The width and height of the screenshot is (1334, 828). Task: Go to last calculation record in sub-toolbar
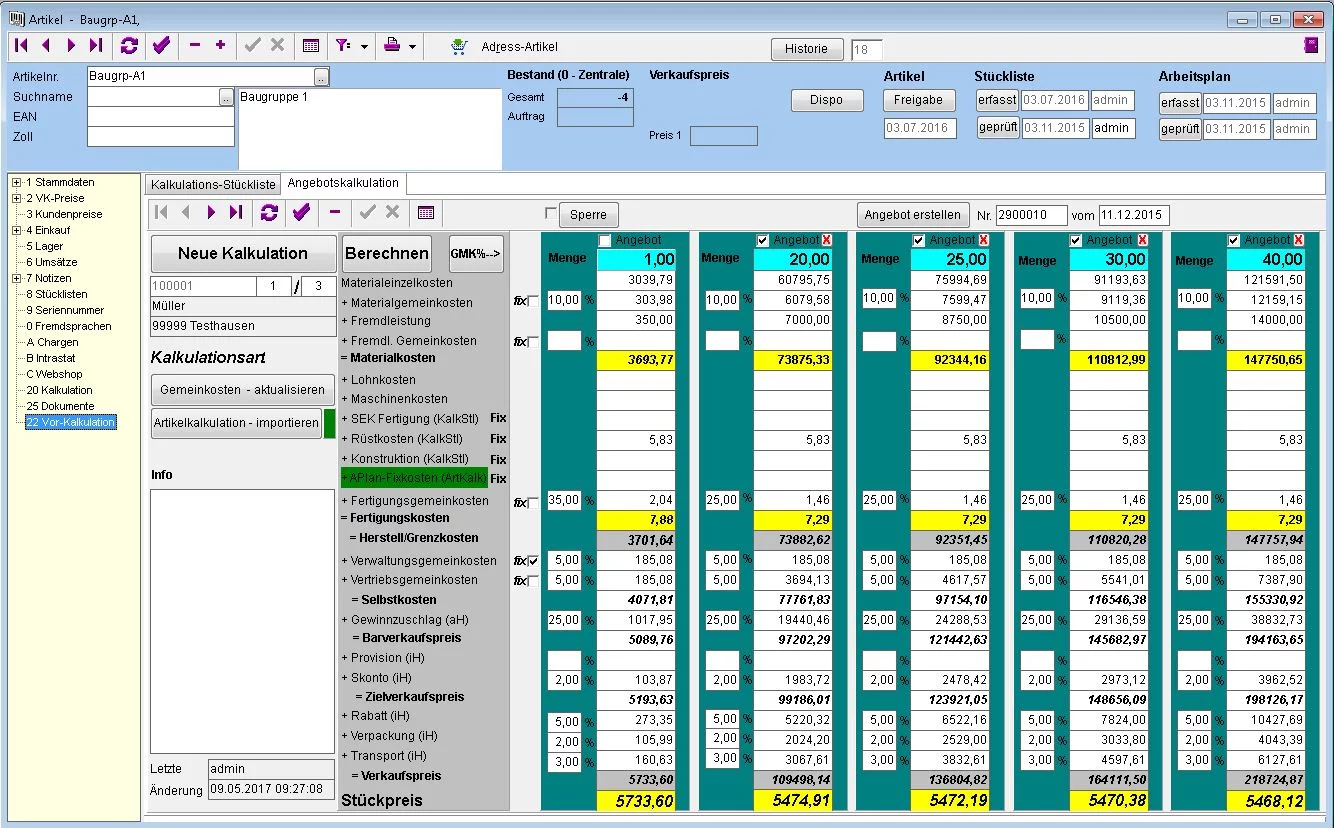[236, 212]
